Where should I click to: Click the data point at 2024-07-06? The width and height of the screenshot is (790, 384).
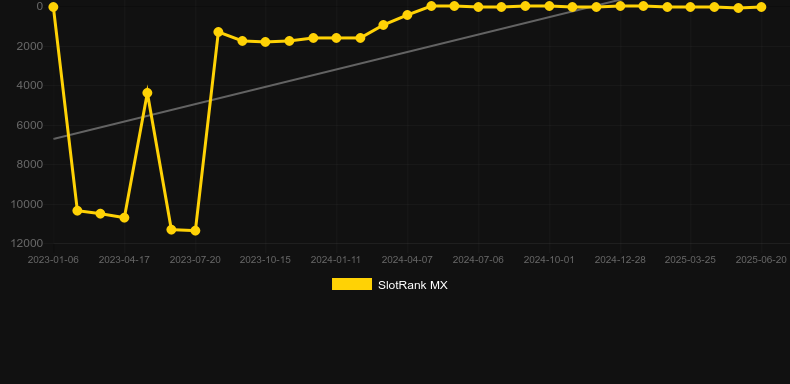coord(478,7)
